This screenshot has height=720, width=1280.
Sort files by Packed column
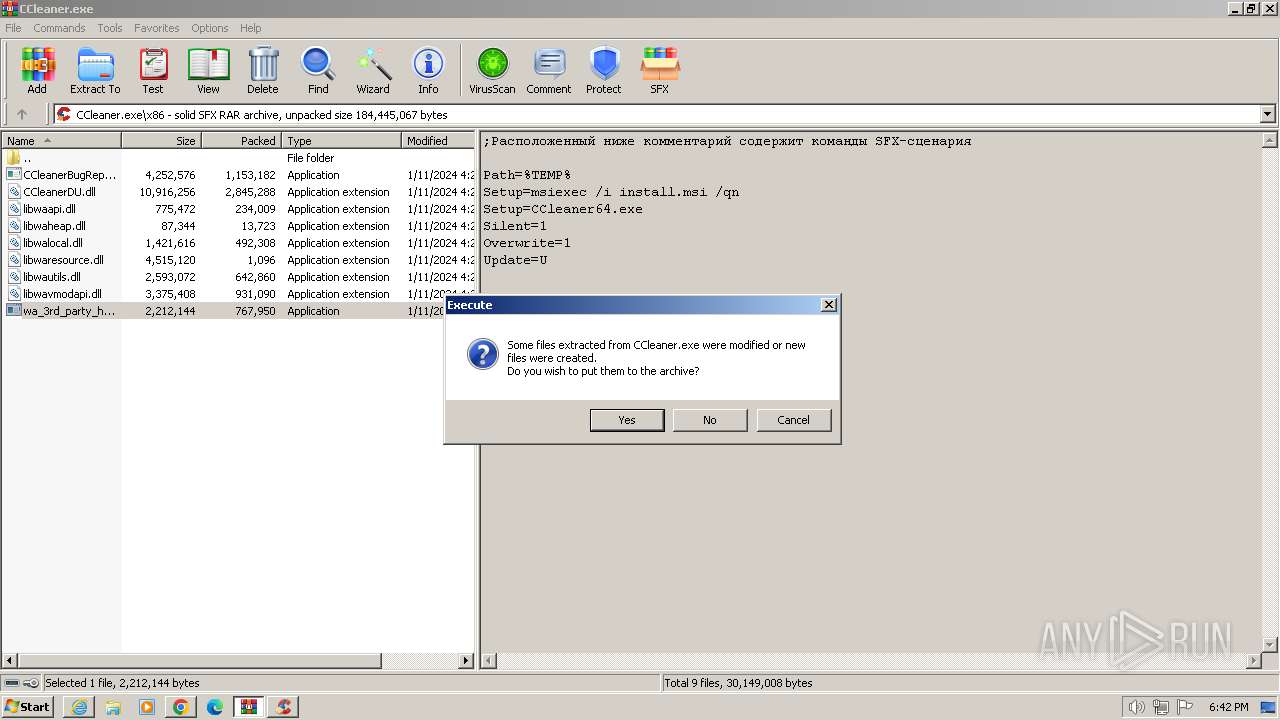(x=241, y=141)
